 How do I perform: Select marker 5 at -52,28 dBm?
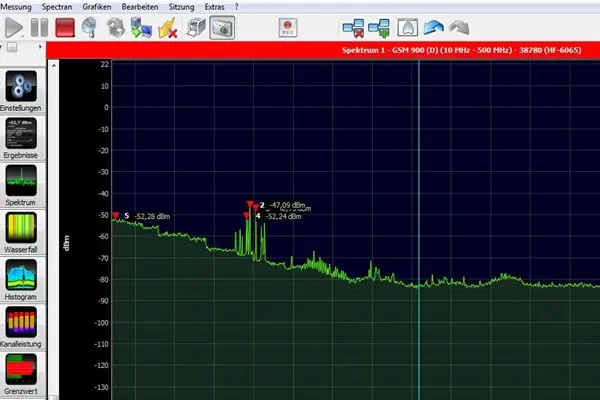116,215
